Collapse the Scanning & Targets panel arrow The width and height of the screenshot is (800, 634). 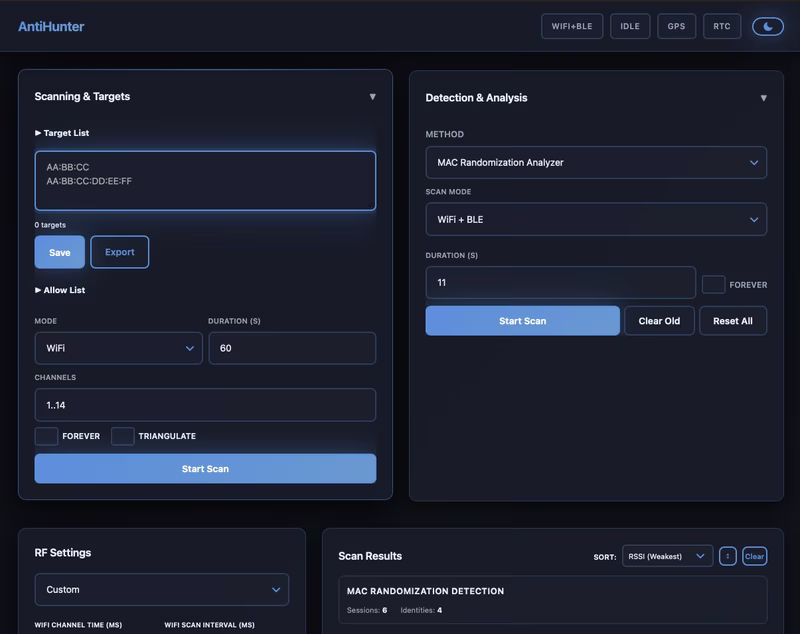[x=372, y=97]
